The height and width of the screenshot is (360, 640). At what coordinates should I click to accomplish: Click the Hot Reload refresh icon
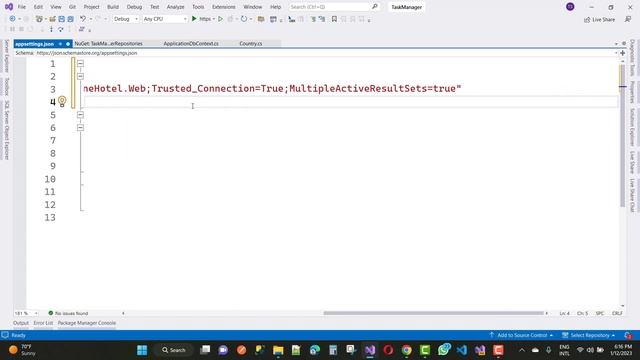(x=244, y=19)
